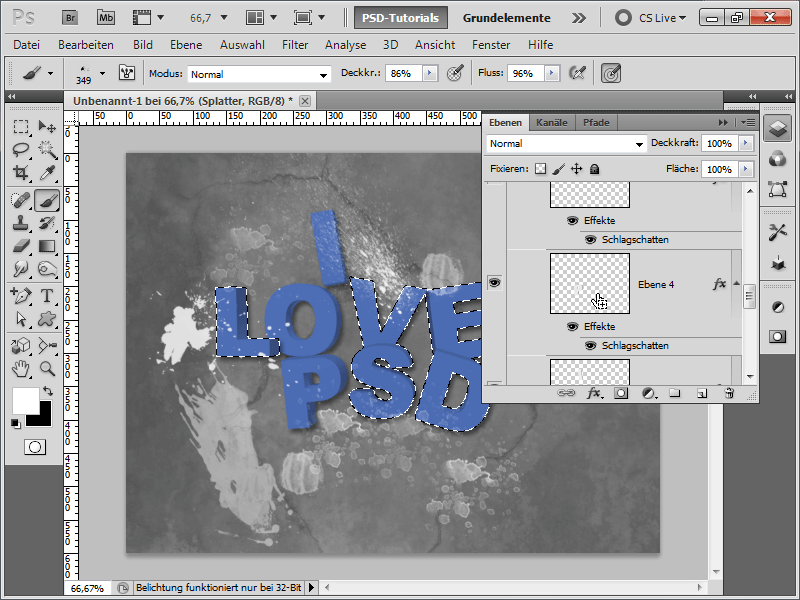The width and height of the screenshot is (800, 600).
Task: Select the Magic Wand tool
Action: click(47, 149)
